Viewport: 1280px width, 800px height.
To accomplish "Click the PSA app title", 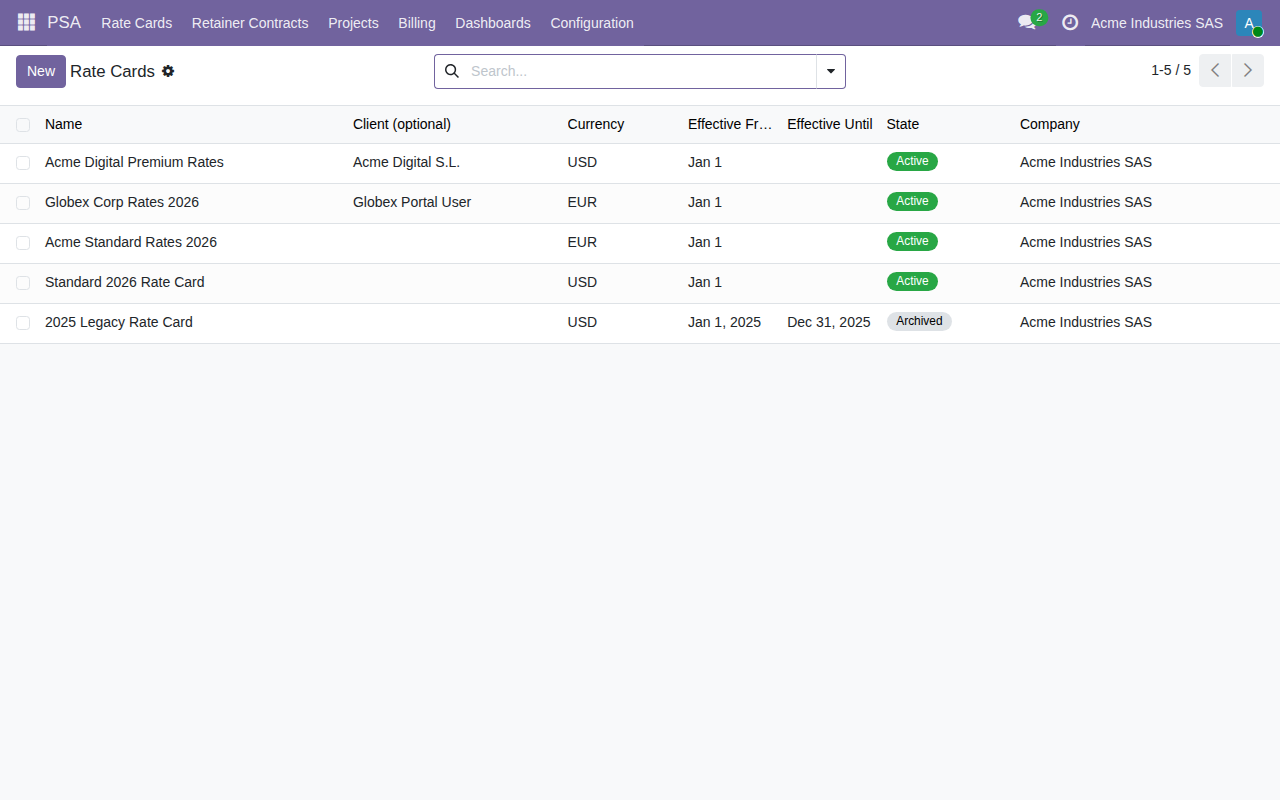I will pyautogui.click(x=64, y=22).
